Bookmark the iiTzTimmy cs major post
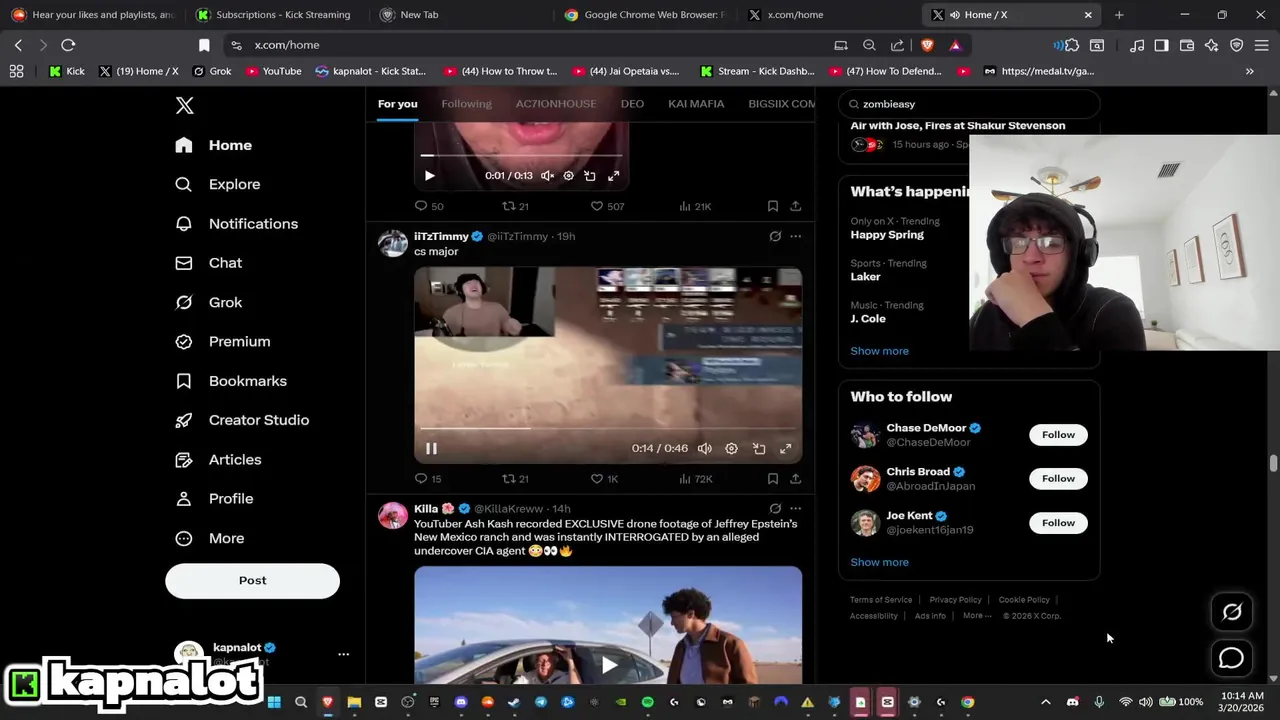 pyautogui.click(x=772, y=479)
